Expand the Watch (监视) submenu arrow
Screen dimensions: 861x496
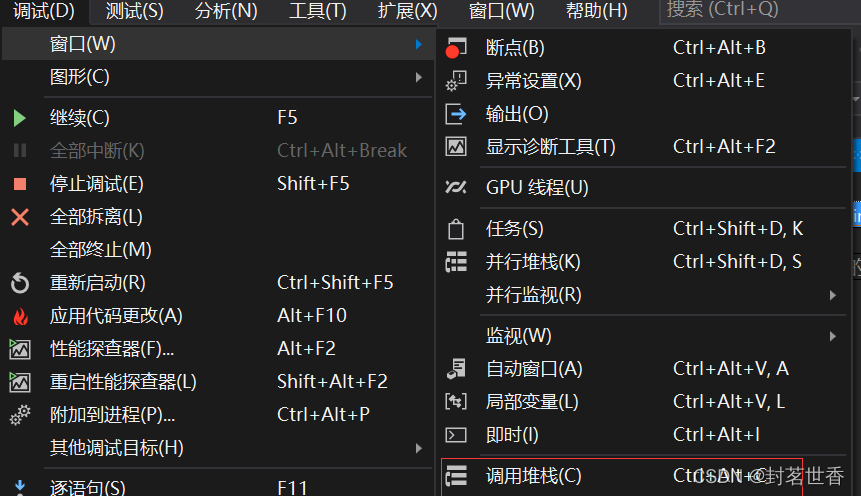tap(832, 335)
